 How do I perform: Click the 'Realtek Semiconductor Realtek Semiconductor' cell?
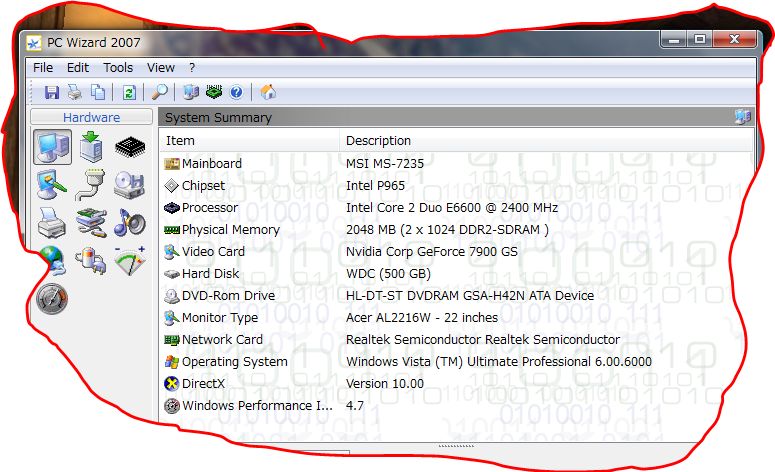click(x=482, y=340)
